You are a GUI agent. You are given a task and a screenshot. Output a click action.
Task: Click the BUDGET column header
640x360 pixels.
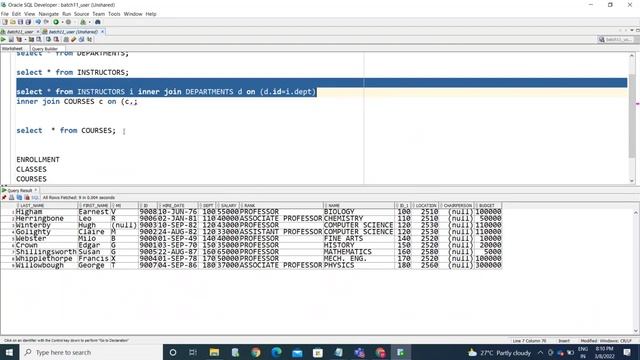(x=488, y=205)
